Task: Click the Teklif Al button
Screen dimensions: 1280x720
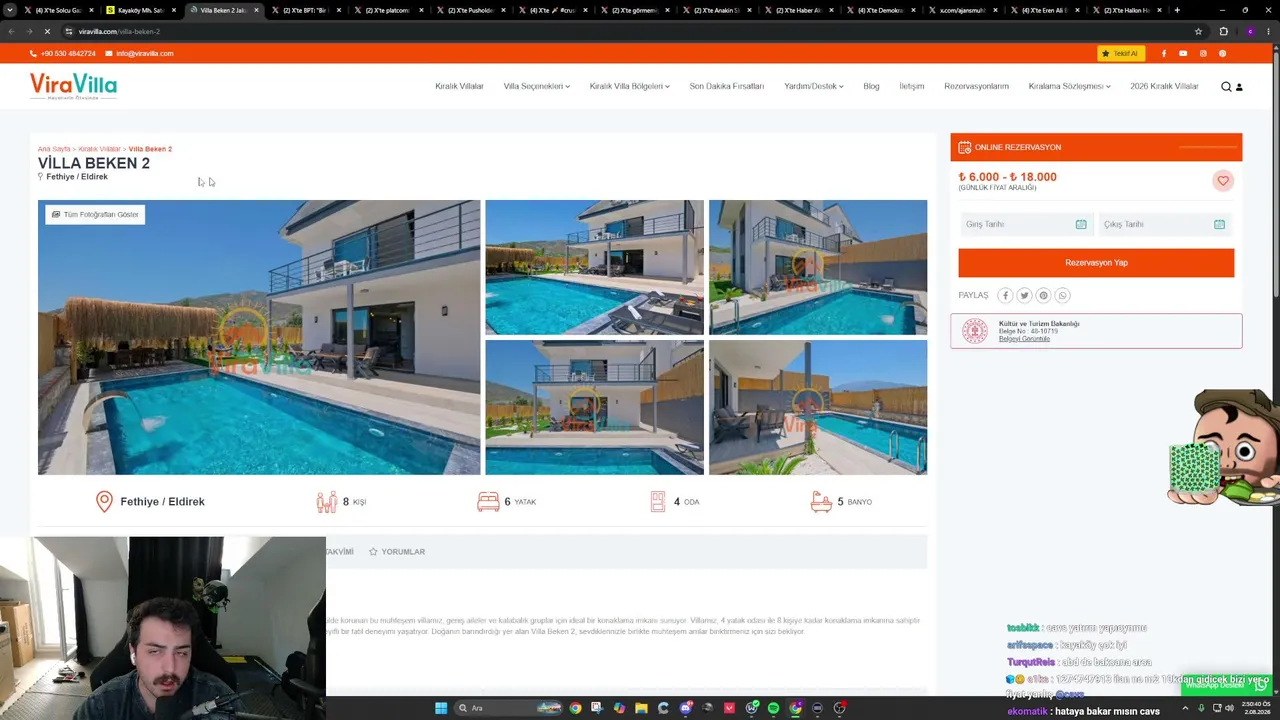Action: (x=1120, y=53)
